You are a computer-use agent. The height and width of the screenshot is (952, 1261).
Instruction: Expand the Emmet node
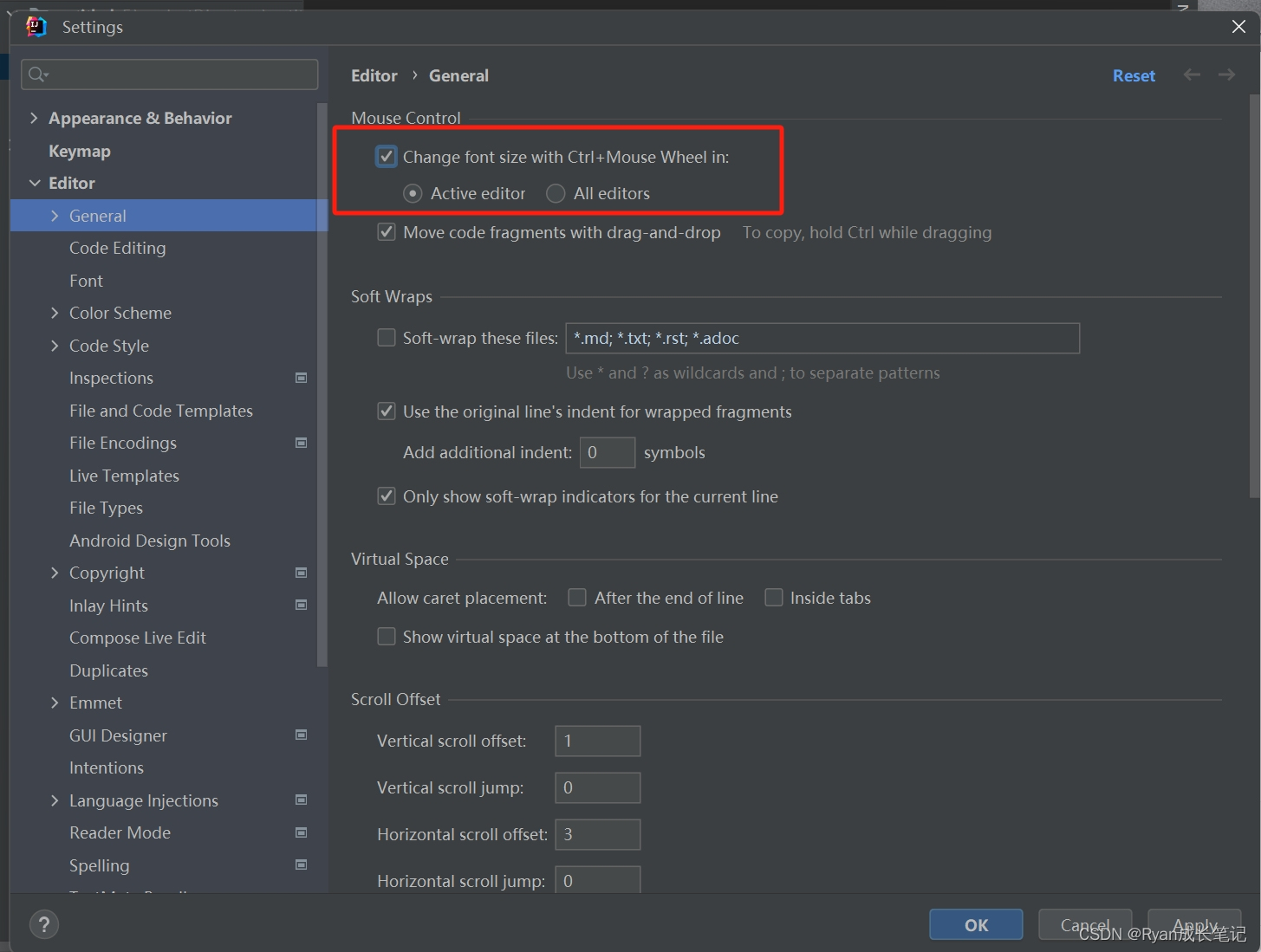click(55, 703)
